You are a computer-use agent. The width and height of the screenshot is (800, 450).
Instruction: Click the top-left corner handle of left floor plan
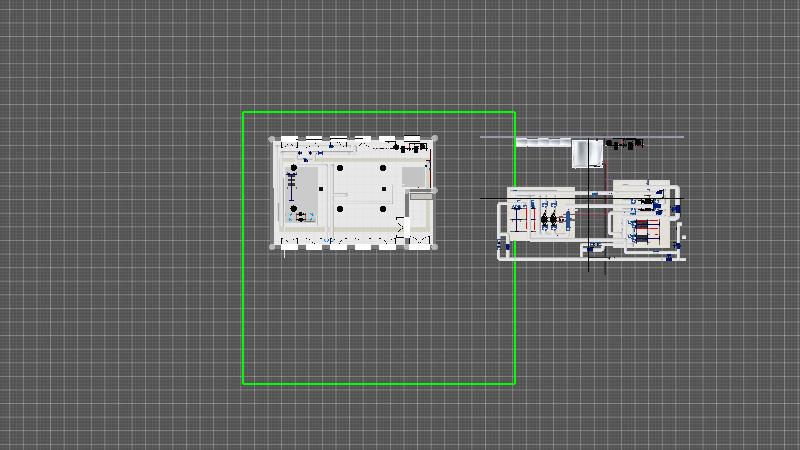pos(273,140)
